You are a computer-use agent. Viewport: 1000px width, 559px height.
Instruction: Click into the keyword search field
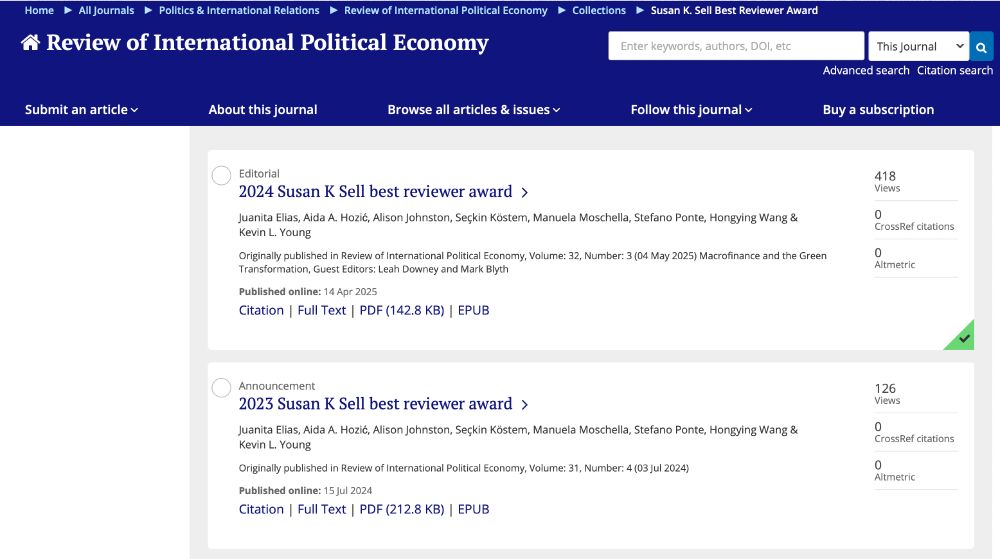tap(736, 46)
